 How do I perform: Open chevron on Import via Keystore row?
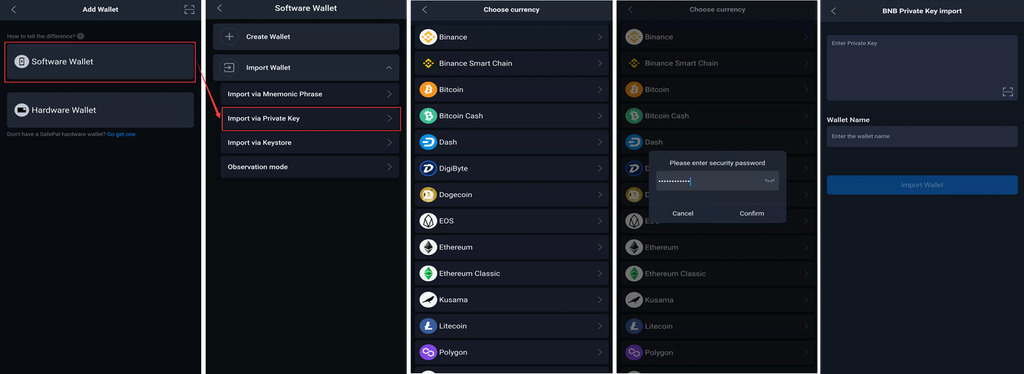pos(389,142)
